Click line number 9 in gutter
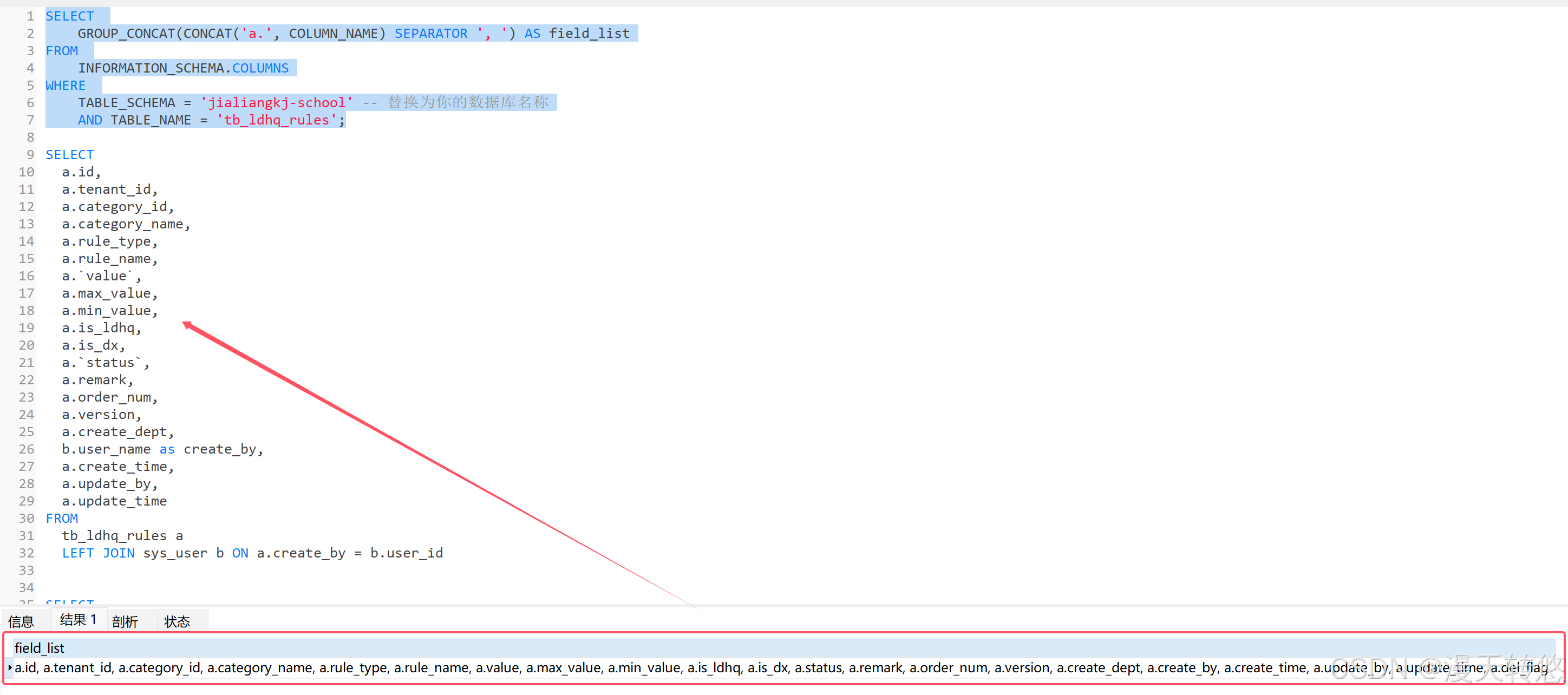 click(30, 155)
